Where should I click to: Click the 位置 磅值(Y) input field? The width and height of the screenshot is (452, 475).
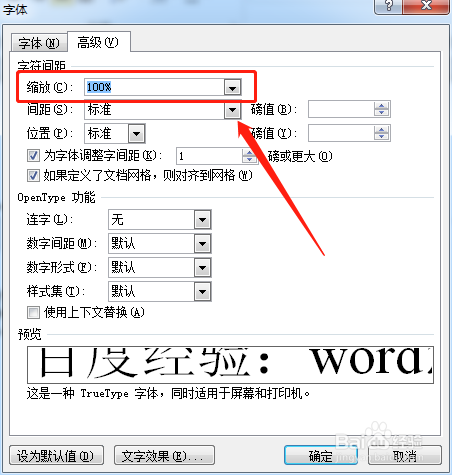pyautogui.click(x=341, y=133)
